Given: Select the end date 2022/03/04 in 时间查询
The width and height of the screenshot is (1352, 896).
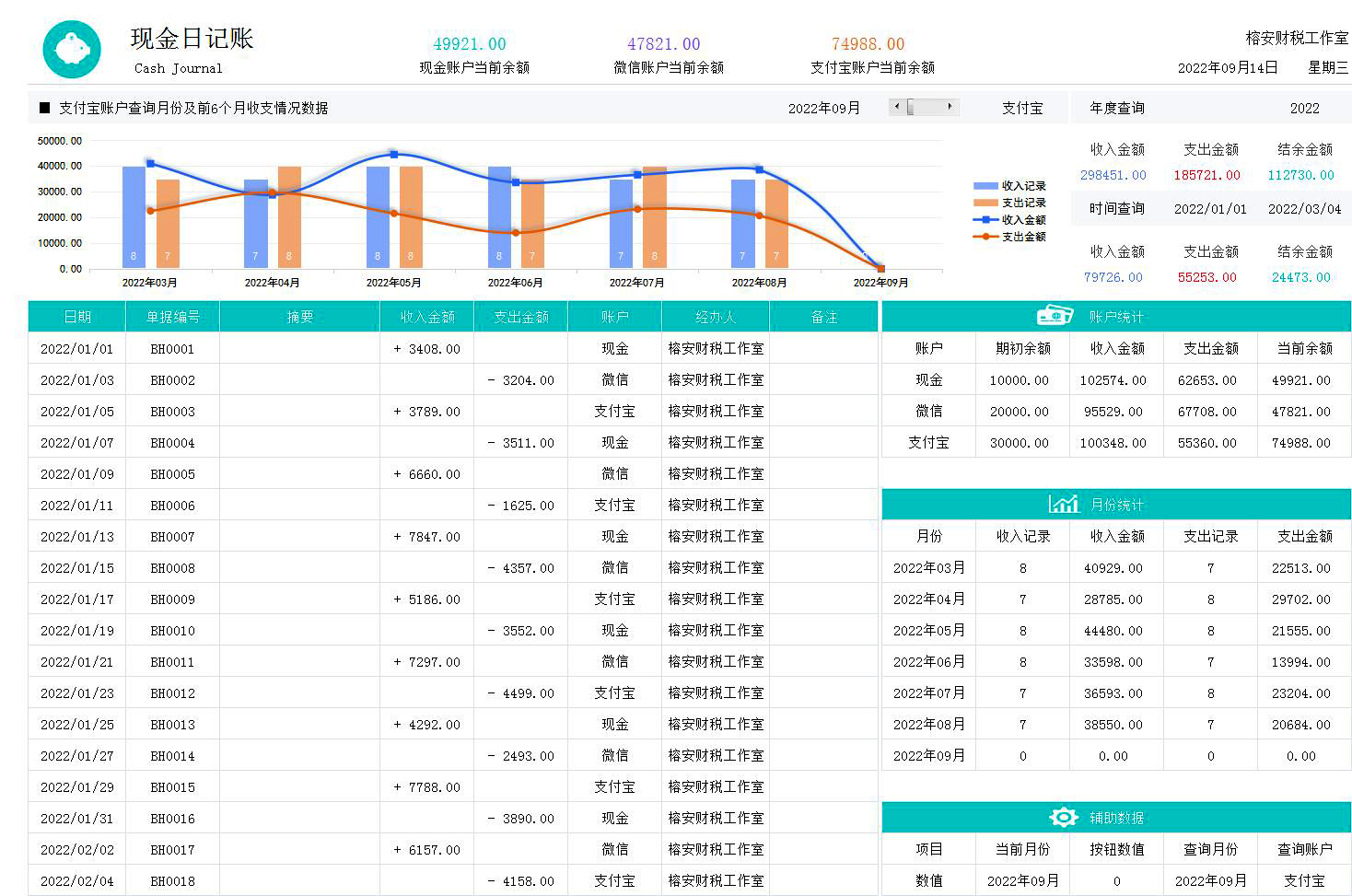Looking at the screenshot, I should click(x=1304, y=209).
